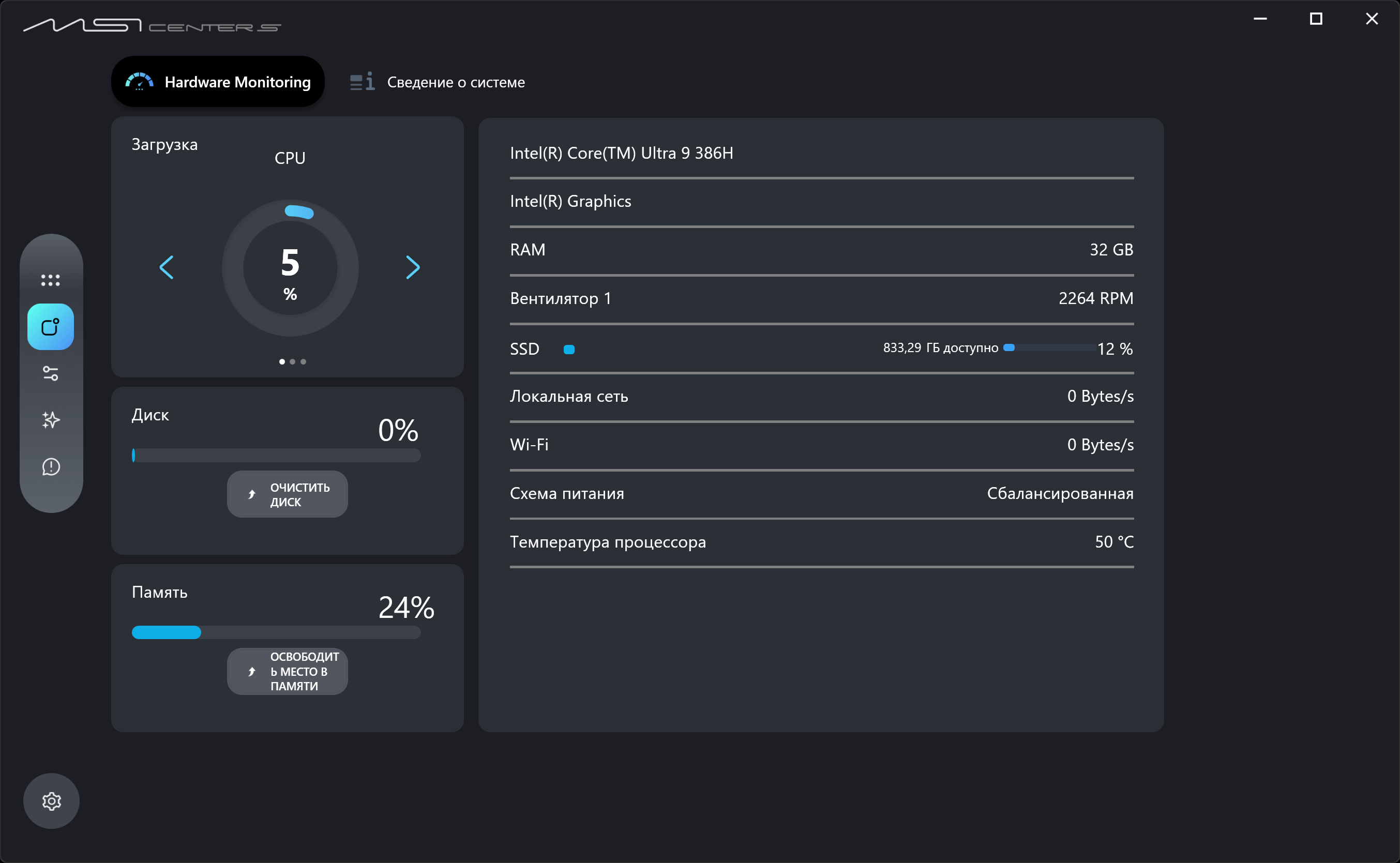Open the sparkle AI features sidebar icon

click(x=51, y=420)
